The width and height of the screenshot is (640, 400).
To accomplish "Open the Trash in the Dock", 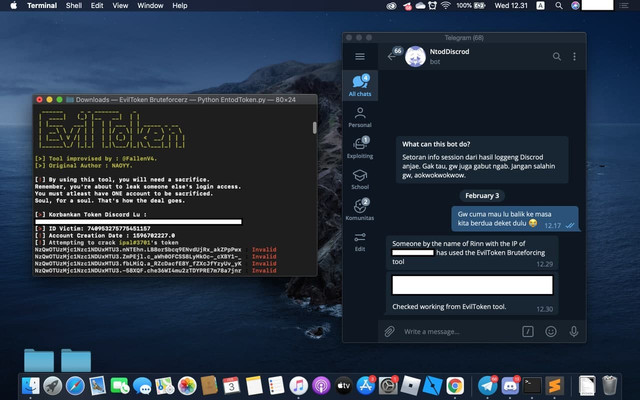I will tap(609, 386).
